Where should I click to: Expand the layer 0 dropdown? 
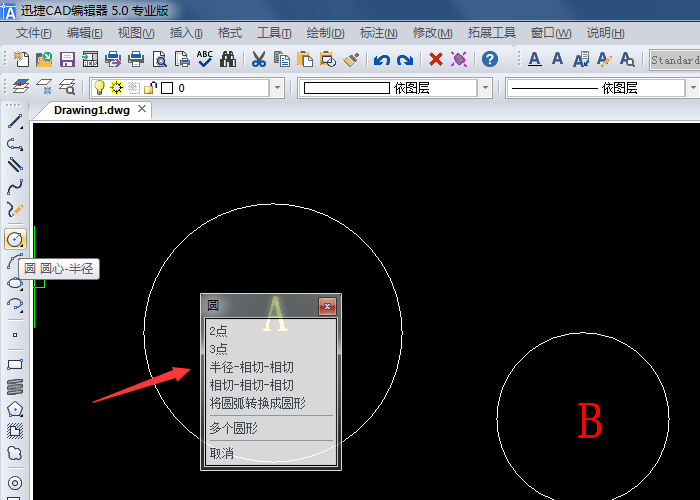coord(277,88)
